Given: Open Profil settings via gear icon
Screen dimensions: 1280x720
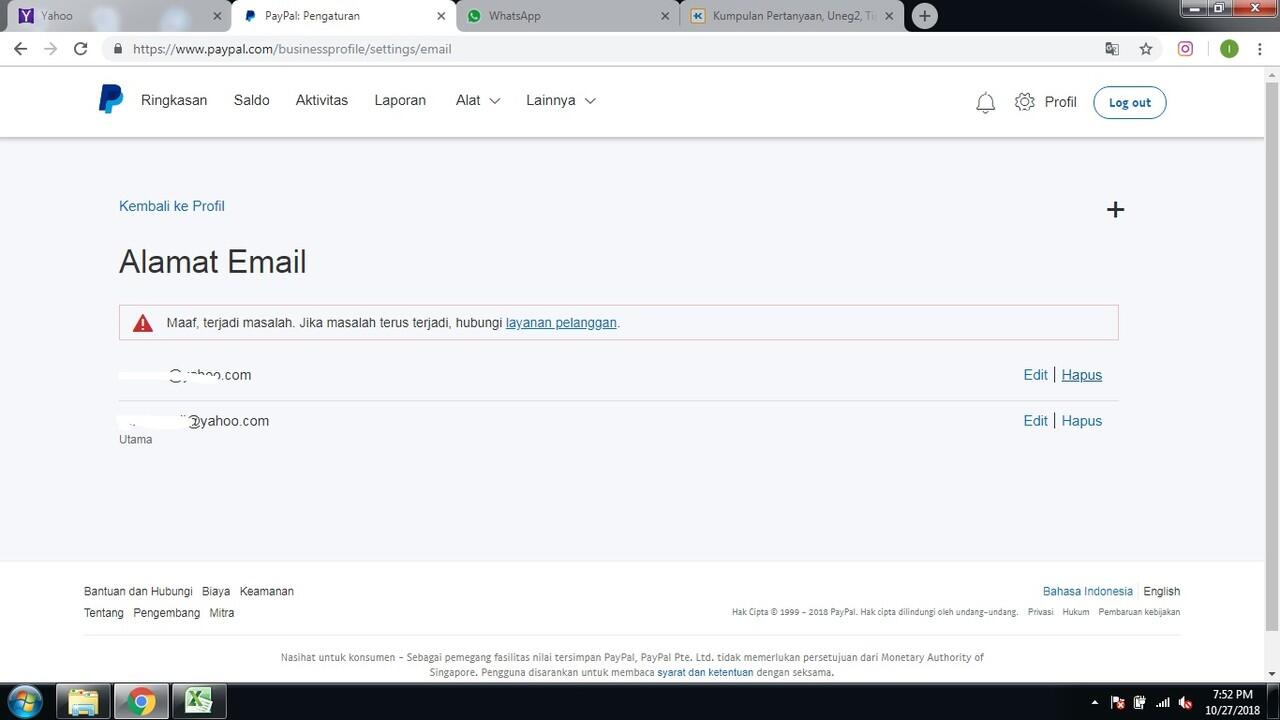Looking at the screenshot, I should tap(1024, 102).
